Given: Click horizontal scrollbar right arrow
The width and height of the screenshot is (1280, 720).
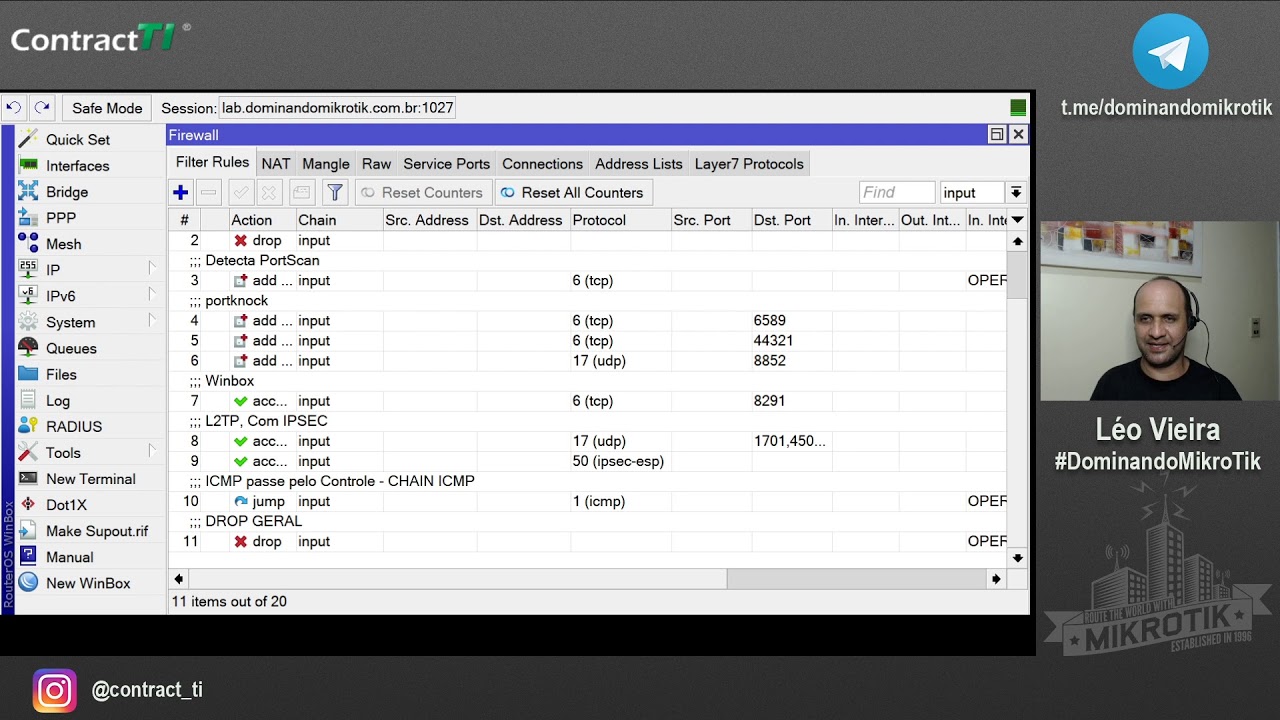Looking at the screenshot, I should coord(996,579).
